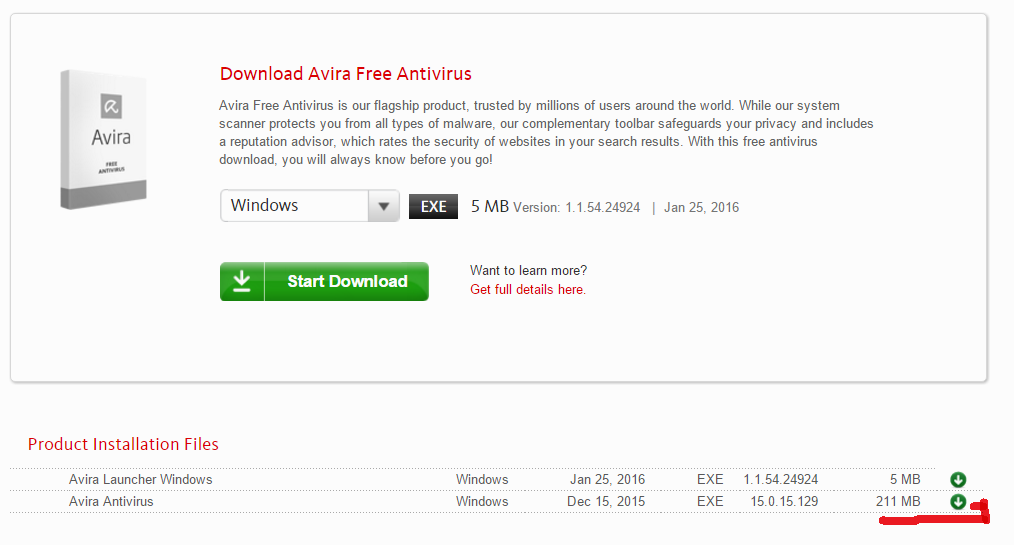This screenshot has height=545, width=1014.
Task: Click the Avira Launcher Windows download arrow icon
Action: [958, 480]
